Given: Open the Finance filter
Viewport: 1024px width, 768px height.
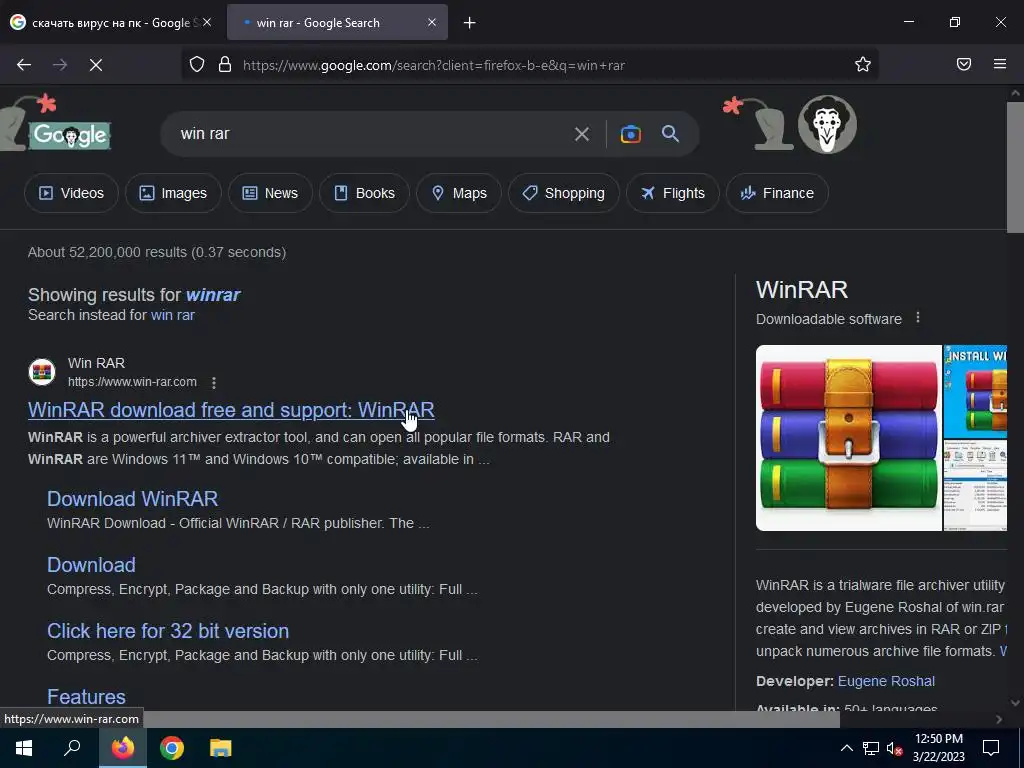Looking at the screenshot, I should click(x=777, y=193).
